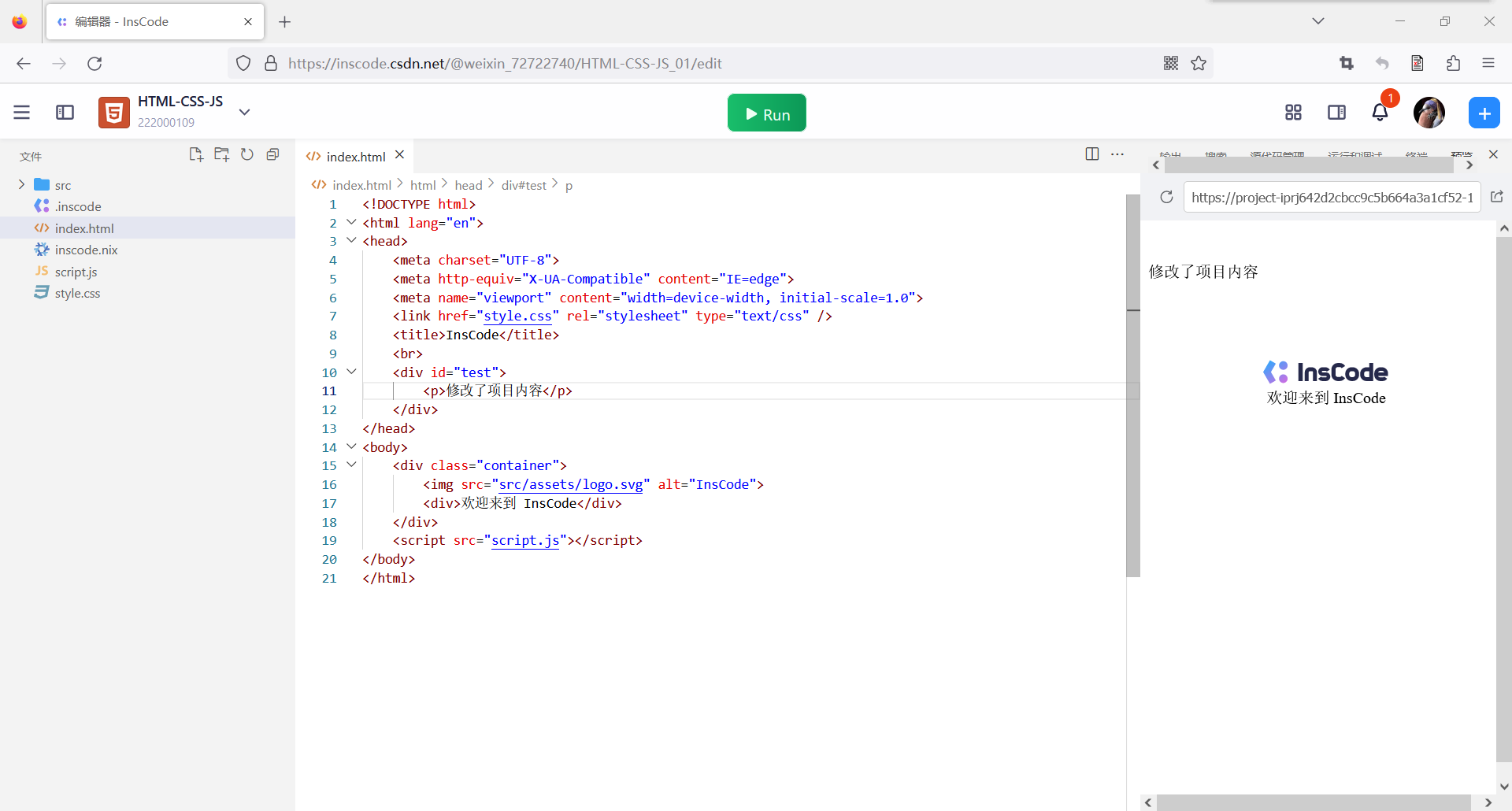Click the browser address bar
This screenshot has height=811, width=1512.
721,63
